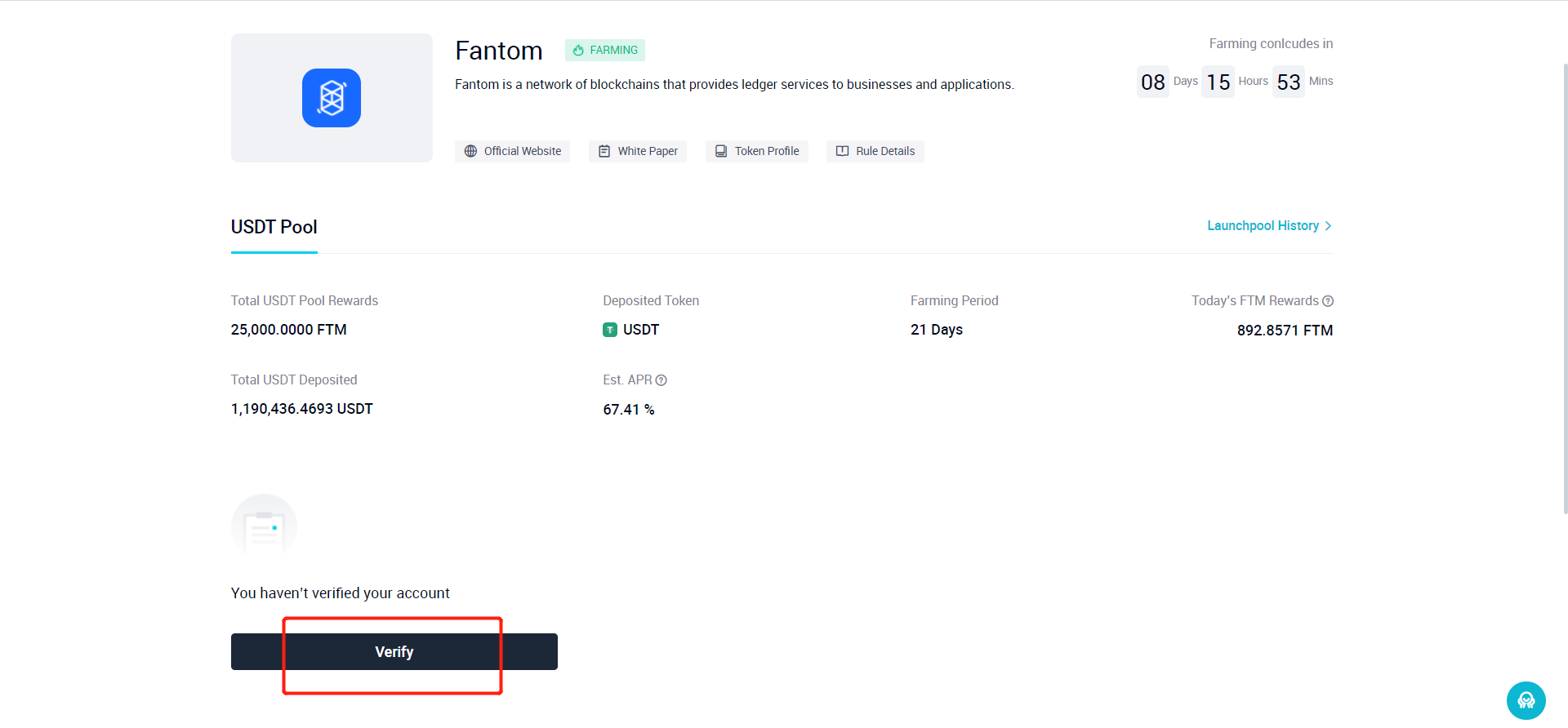
Task: Open the White Paper document
Action: point(638,151)
